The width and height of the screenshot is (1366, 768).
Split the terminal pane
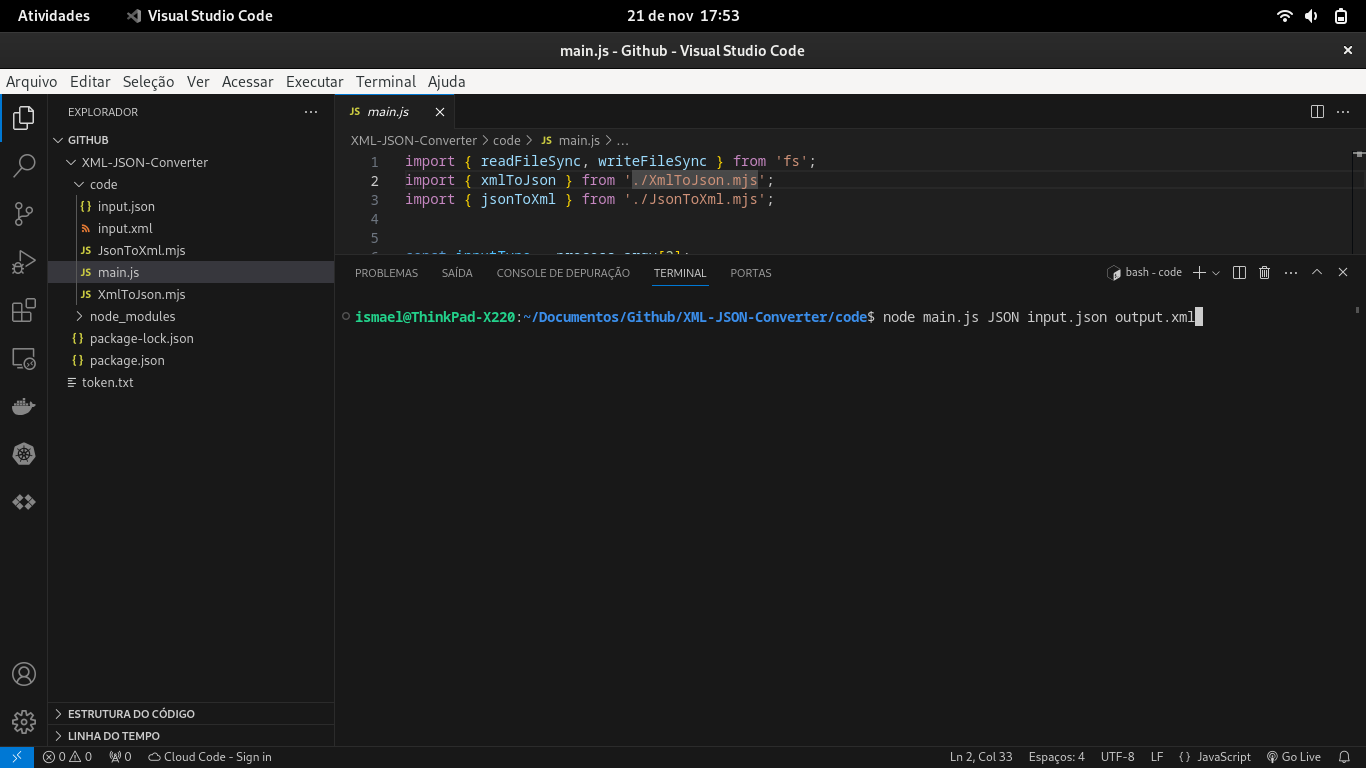tap(1239, 272)
